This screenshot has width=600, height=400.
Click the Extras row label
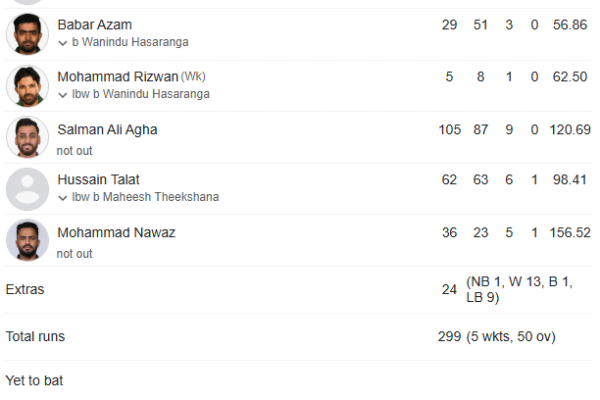(25, 289)
